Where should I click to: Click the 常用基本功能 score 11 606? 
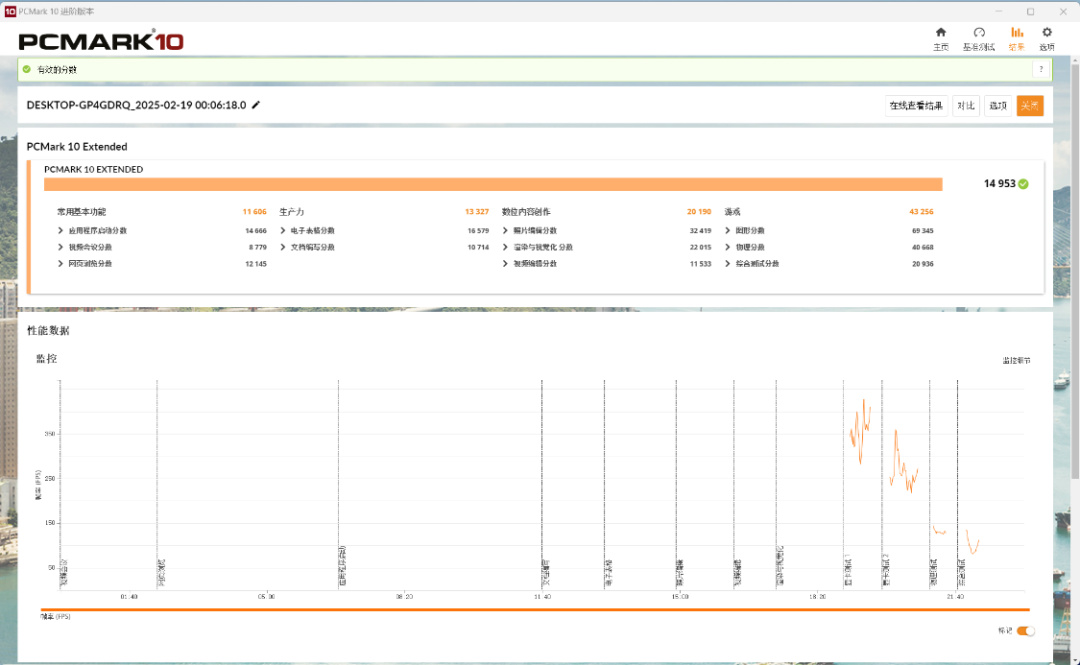[x=254, y=212]
